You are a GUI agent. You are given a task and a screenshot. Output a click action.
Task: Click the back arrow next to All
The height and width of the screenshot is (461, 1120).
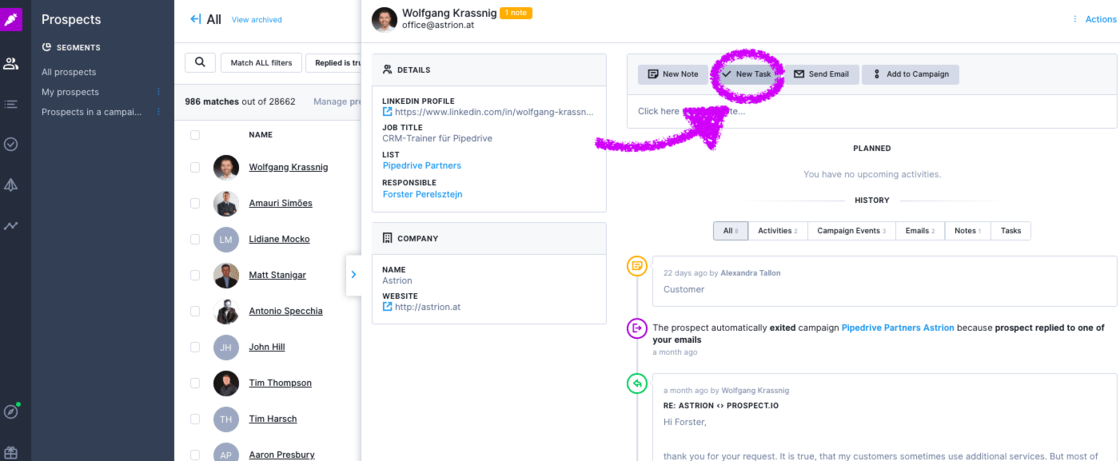[x=195, y=19]
